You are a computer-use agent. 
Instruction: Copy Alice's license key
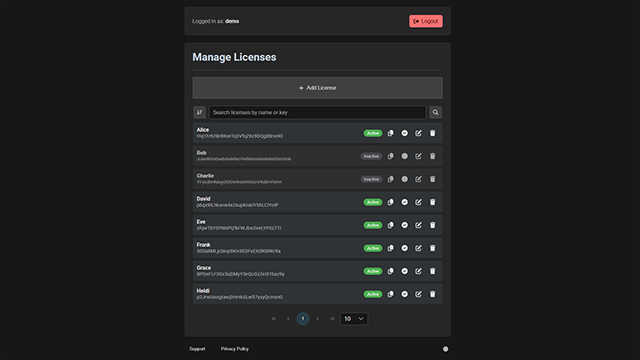point(391,133)
